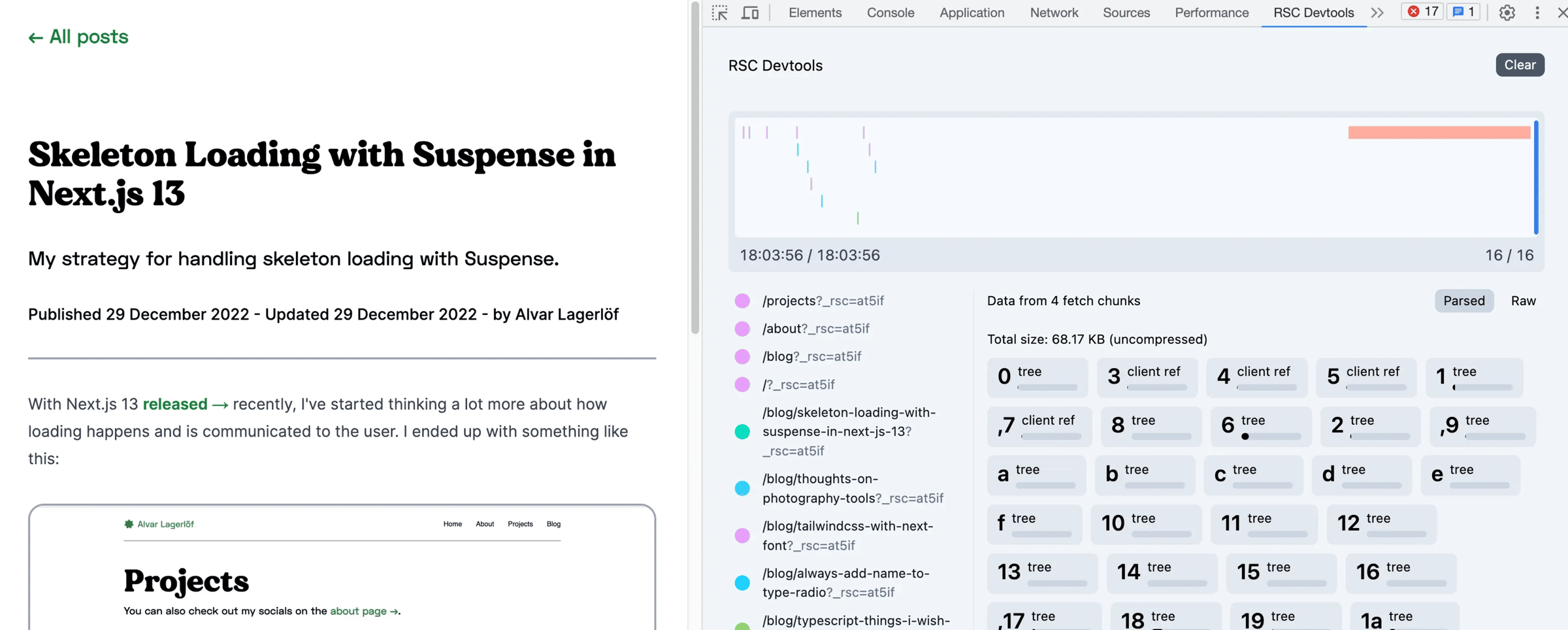Switch to the Application tab
Viewport: 1568px width, 630px height.
coord(972,12)
